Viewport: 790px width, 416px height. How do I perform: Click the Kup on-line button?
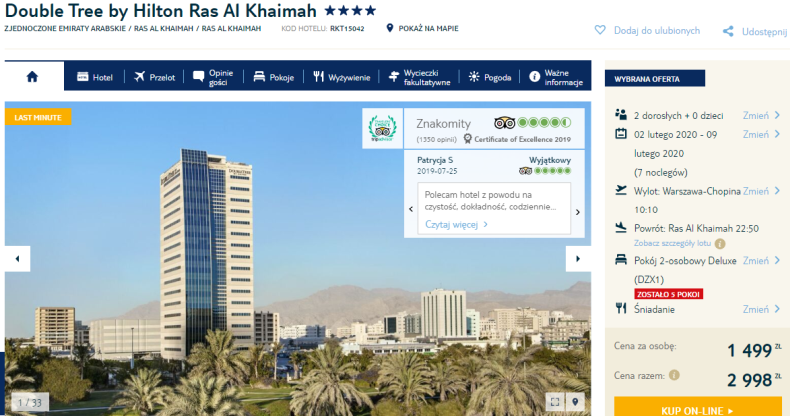[698, 408]
